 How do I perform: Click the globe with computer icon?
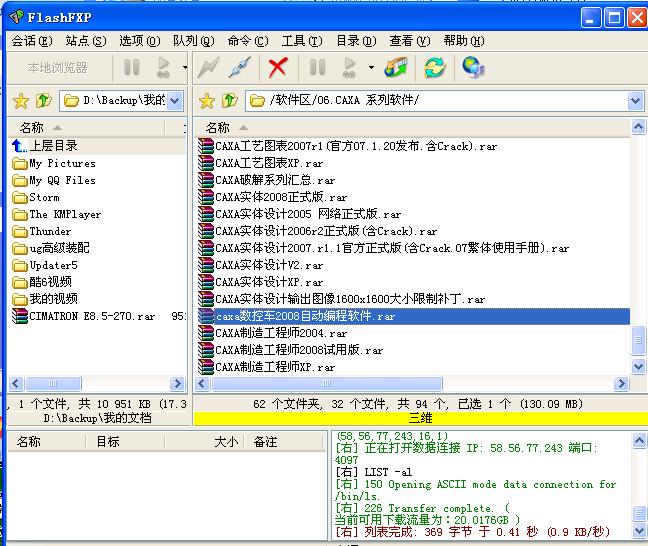pos(473,67)
